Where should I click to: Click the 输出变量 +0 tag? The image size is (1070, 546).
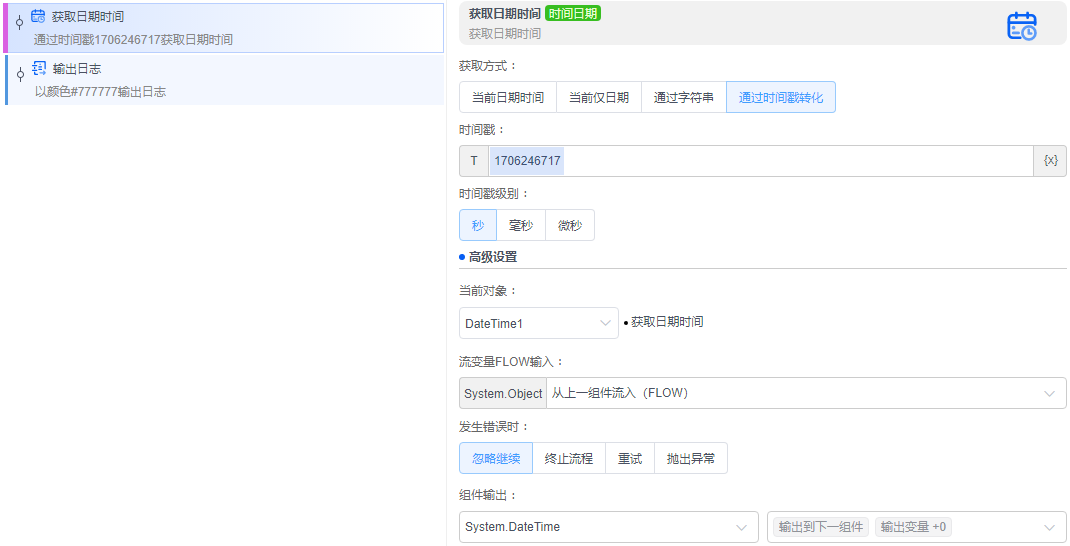click(913, 527)
